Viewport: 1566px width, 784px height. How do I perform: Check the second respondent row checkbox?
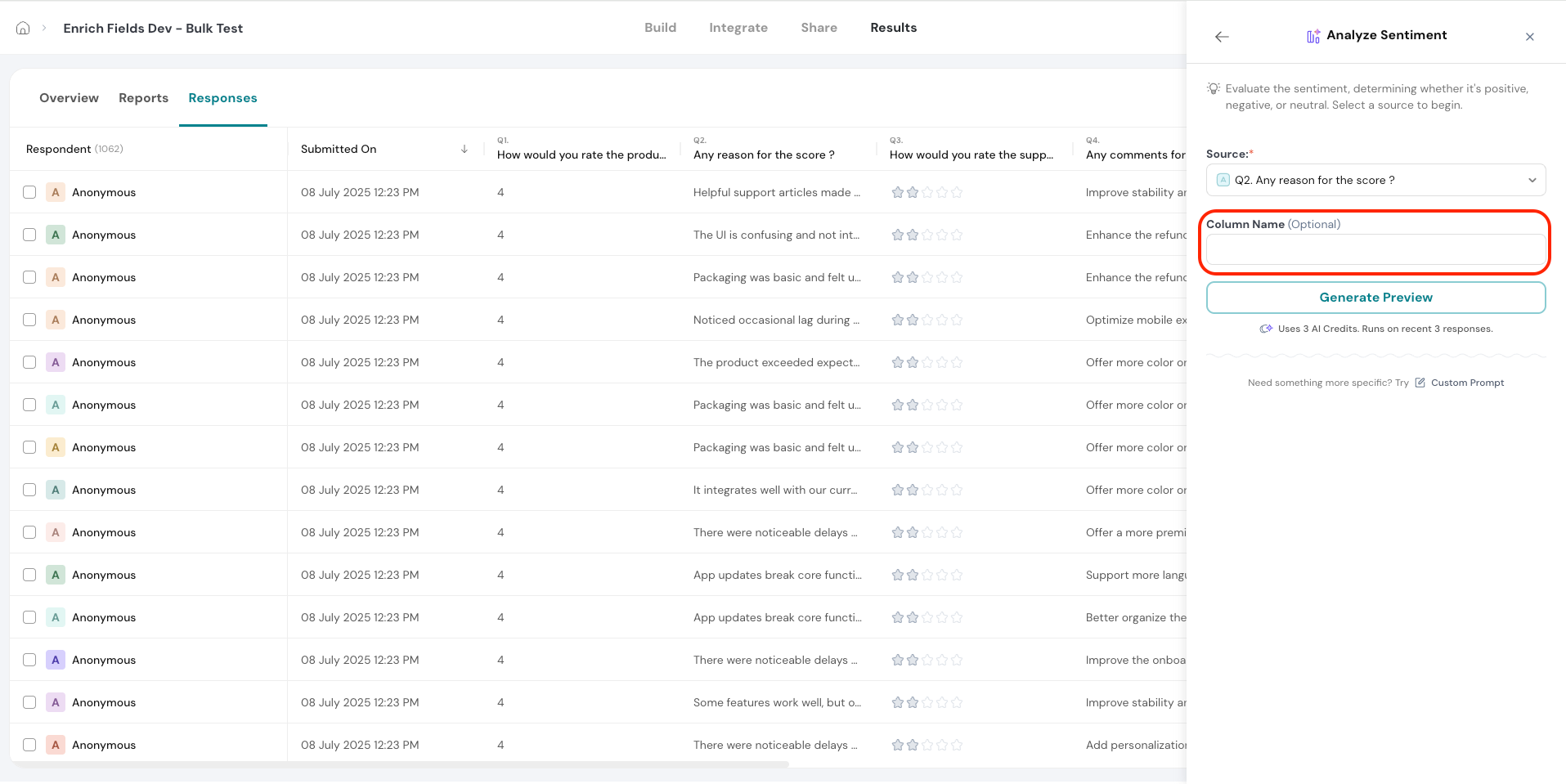29,235
